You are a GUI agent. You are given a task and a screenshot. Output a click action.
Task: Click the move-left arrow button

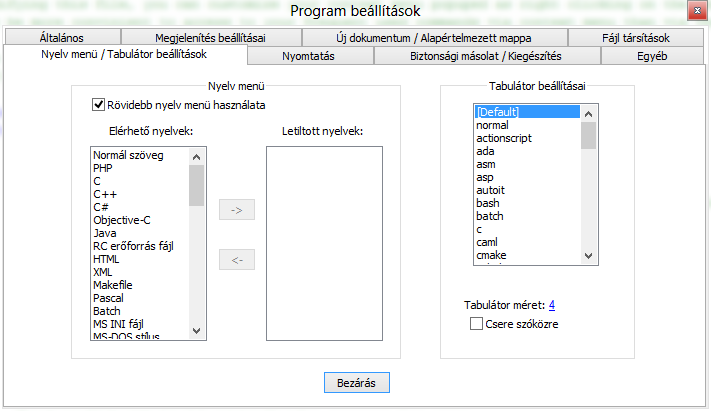pyautogui.click(x=237, y=260)
